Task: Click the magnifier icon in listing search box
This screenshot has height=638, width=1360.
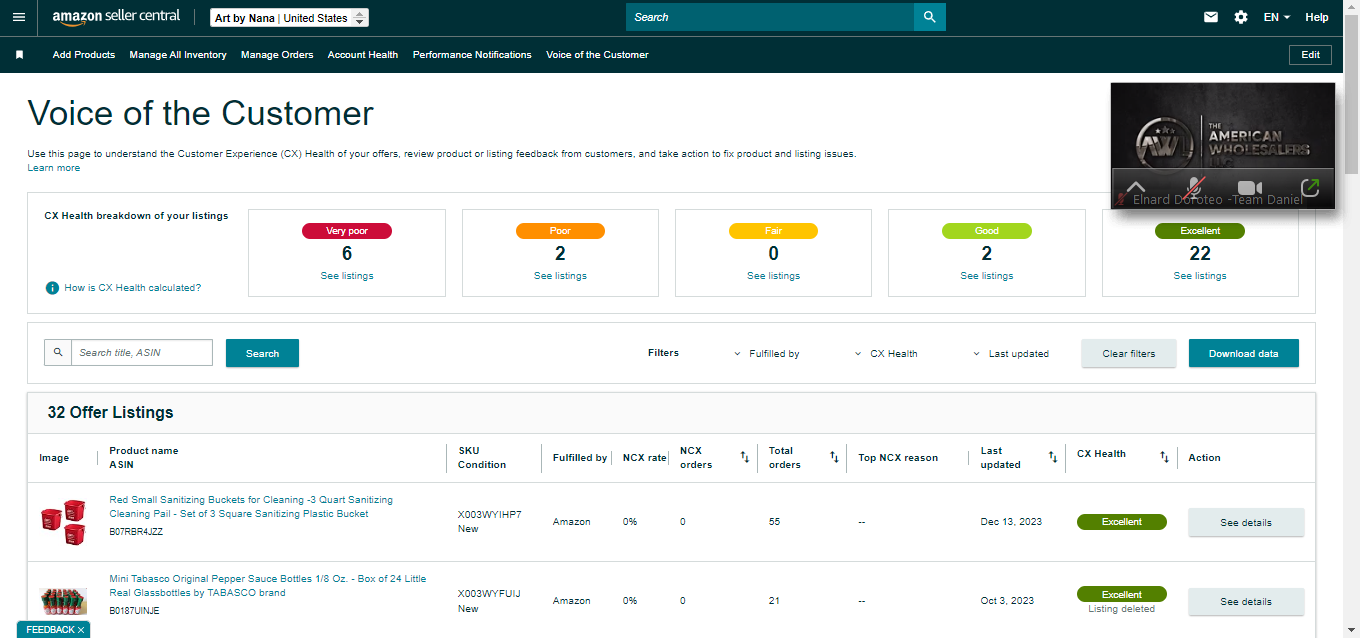Action: [58, 352]
